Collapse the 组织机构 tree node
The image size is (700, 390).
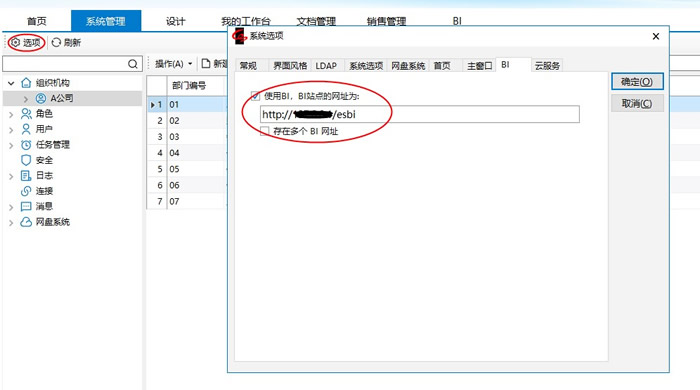click(x=11, y=83)
